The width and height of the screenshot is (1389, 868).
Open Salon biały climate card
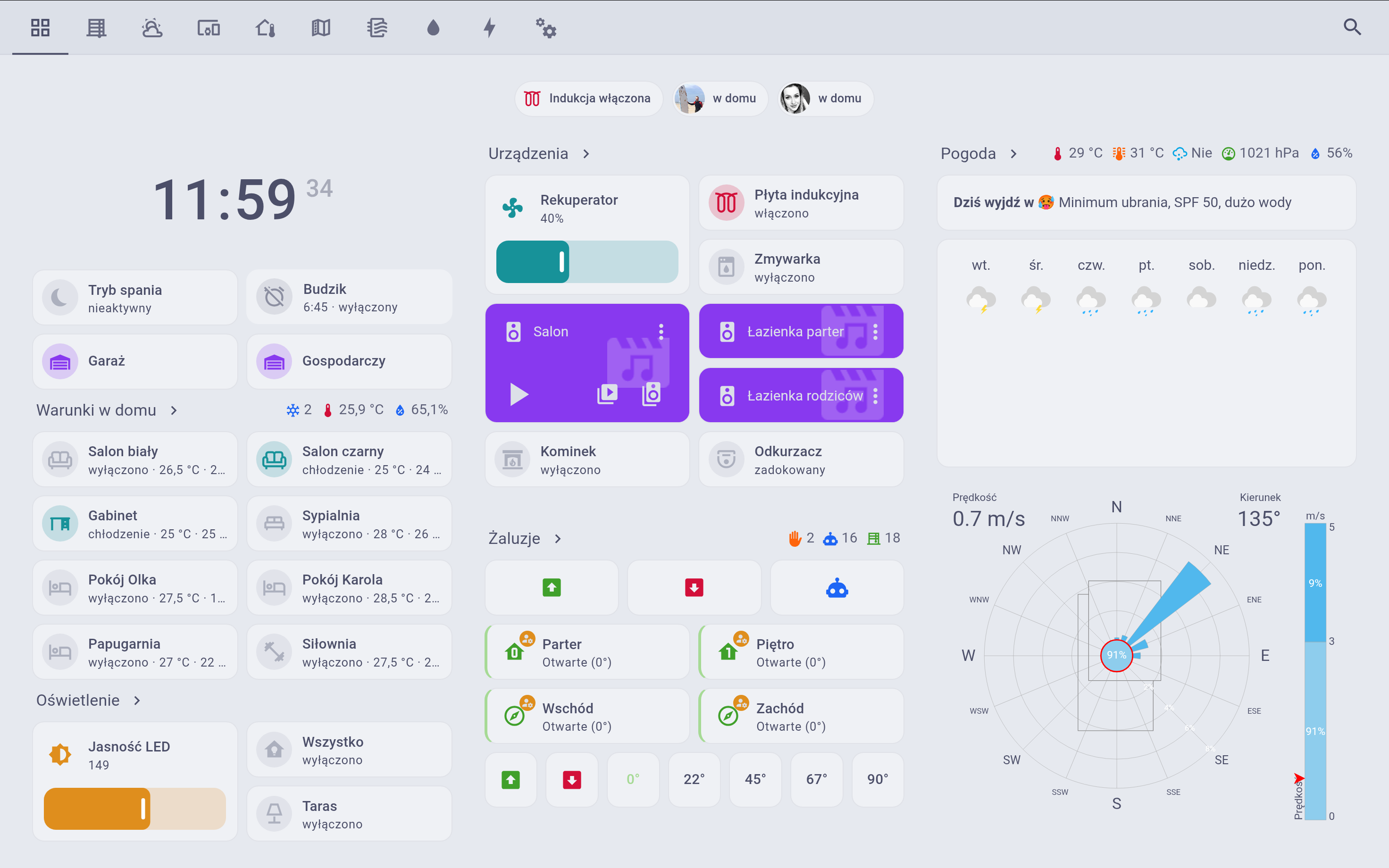click(x=135, y=460)
